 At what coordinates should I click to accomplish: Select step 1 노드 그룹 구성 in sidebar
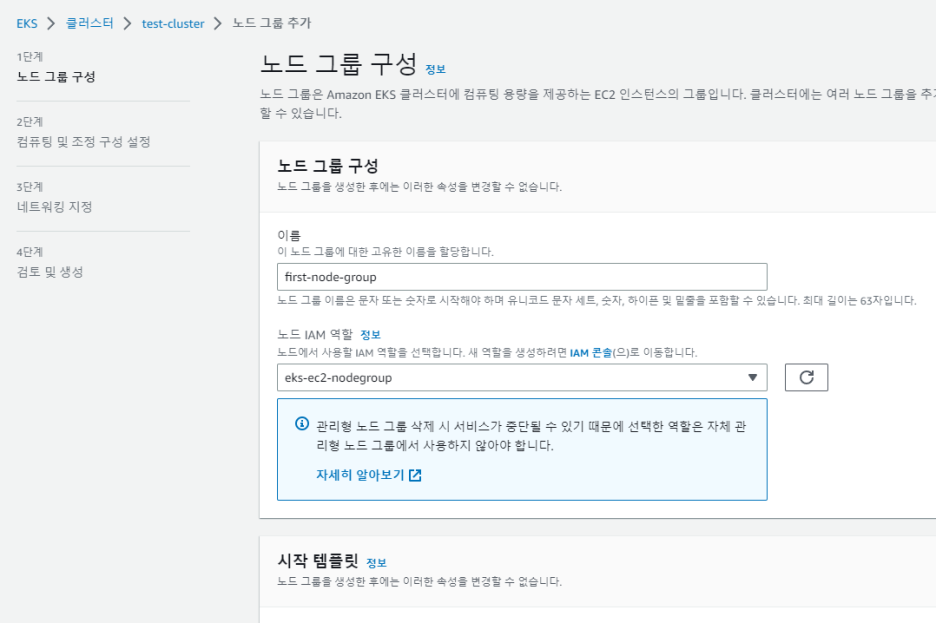click(x=56, y=77)
